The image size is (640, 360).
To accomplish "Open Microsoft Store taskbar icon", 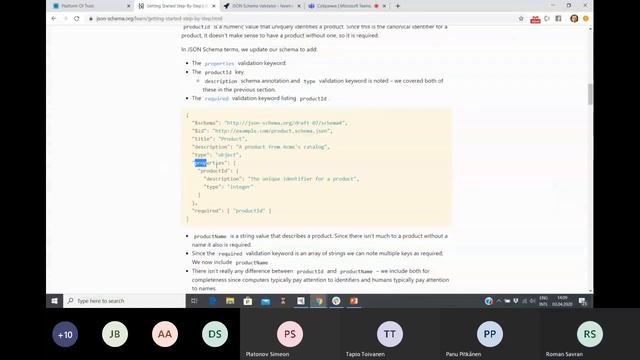I will coord(248,301).
